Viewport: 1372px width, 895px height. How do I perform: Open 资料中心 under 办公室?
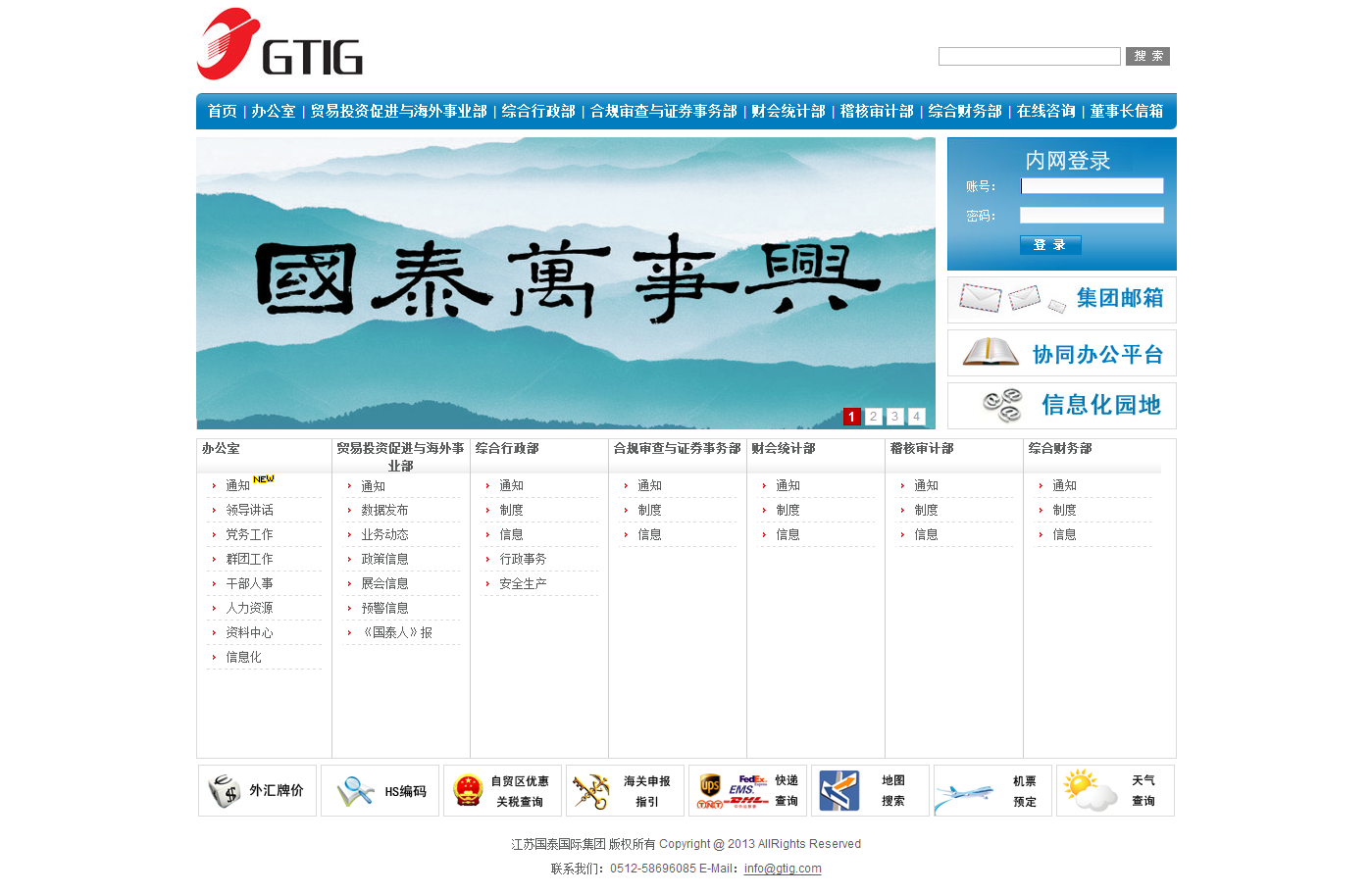[x=250, y=632]
